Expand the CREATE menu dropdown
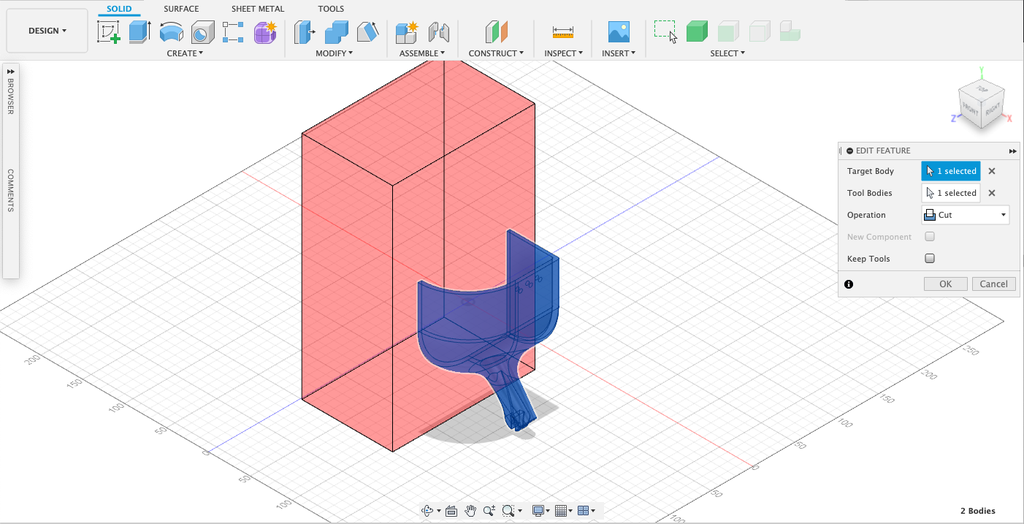Screen dimensions: 1024x524 (185, 54)
